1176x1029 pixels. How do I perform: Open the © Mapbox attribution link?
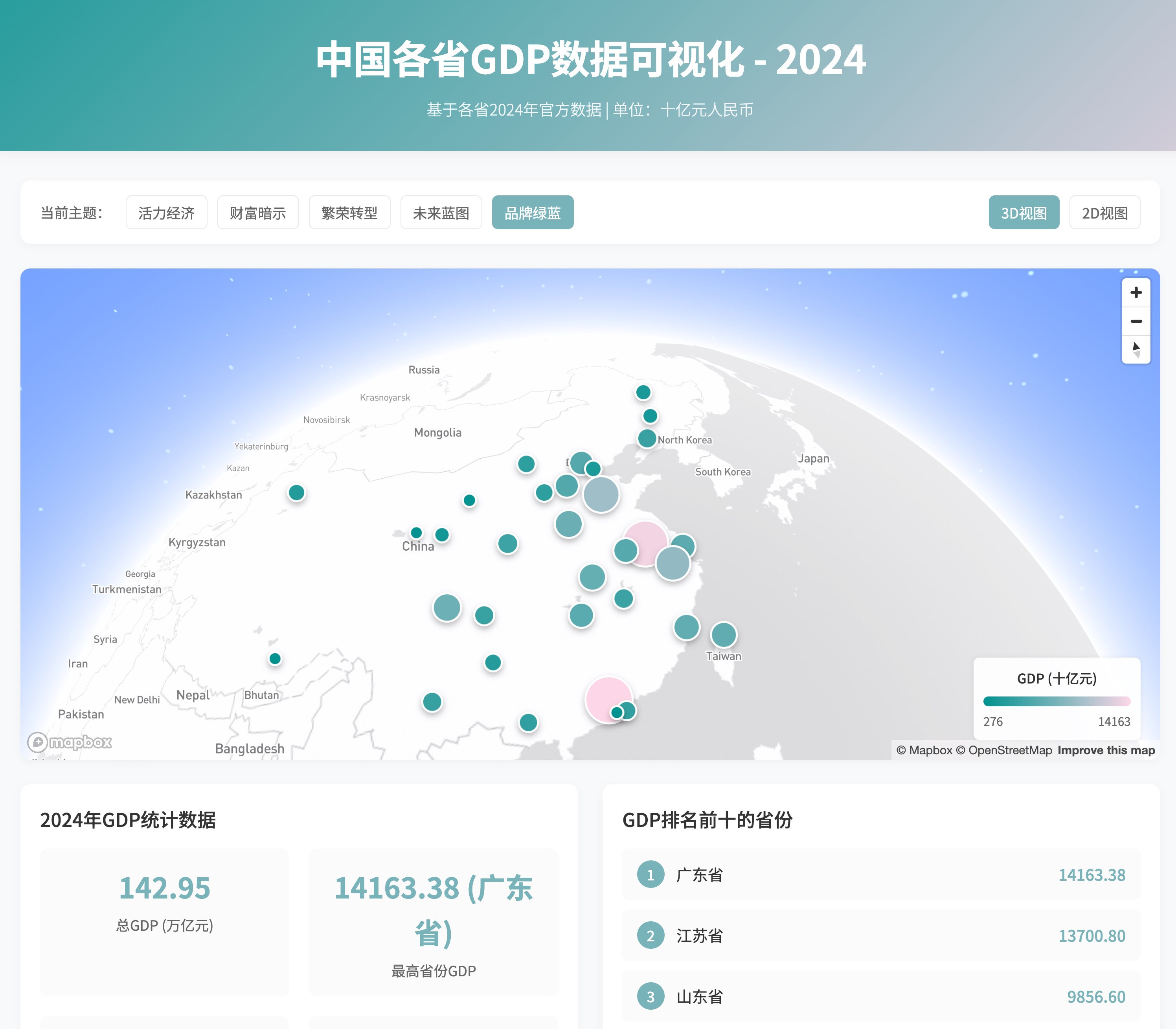pos(924,750)
